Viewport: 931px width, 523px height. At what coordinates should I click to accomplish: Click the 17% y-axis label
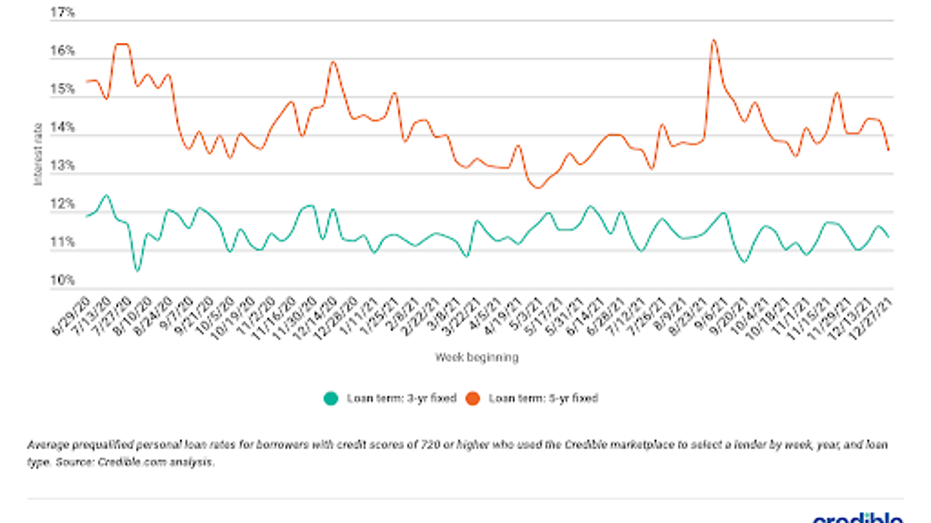click(x=62, y=12)
